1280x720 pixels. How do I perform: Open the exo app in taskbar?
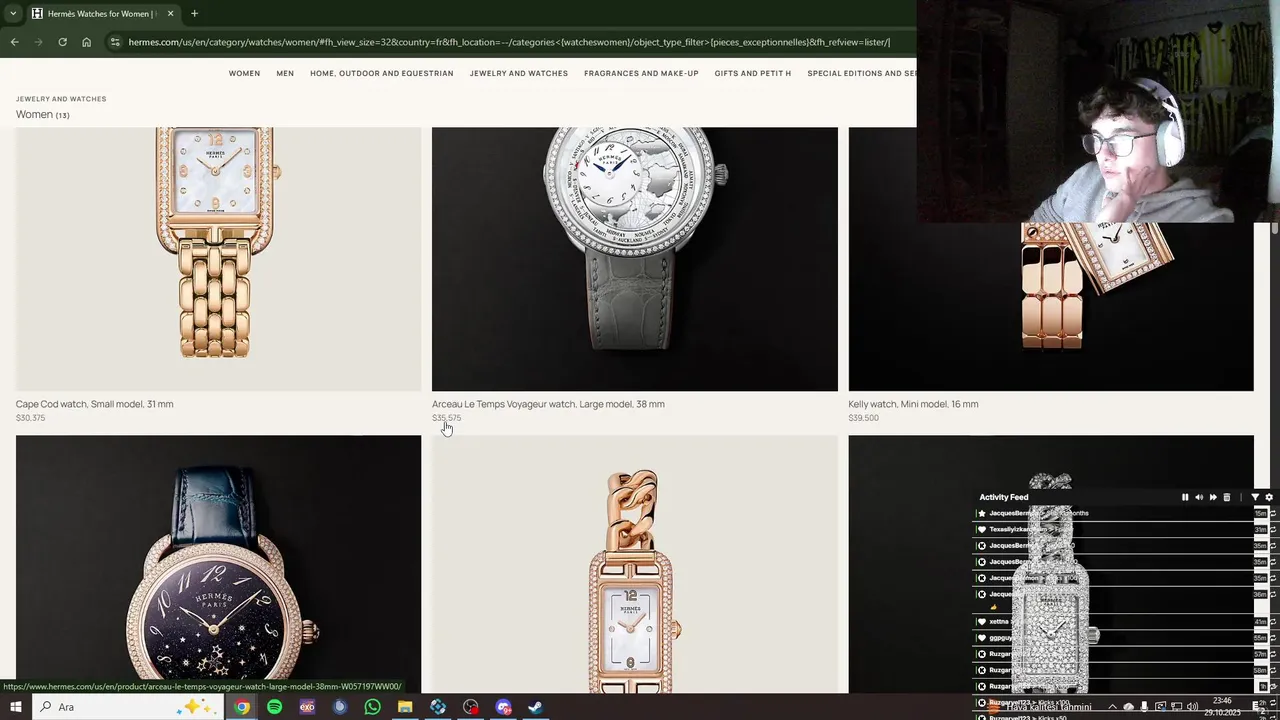(307, 707)
